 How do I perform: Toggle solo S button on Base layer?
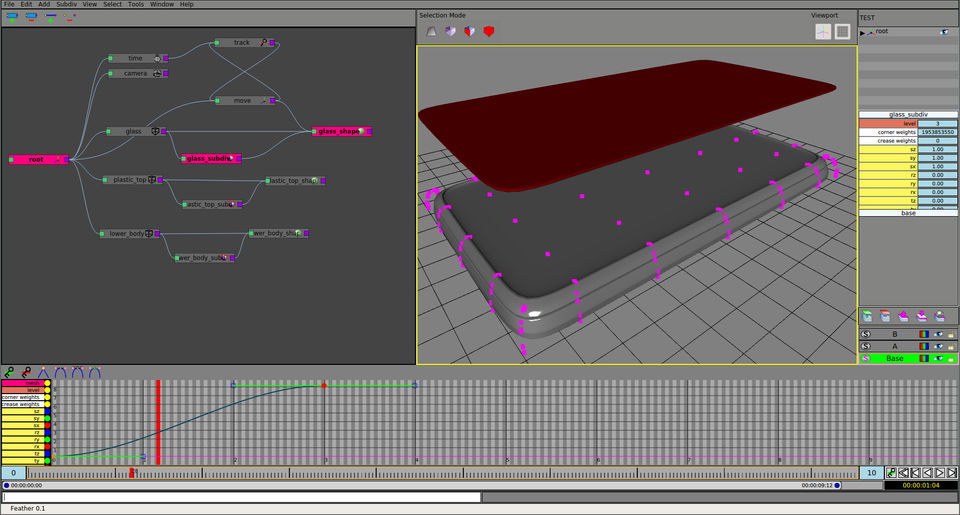[x=866, y=358]
